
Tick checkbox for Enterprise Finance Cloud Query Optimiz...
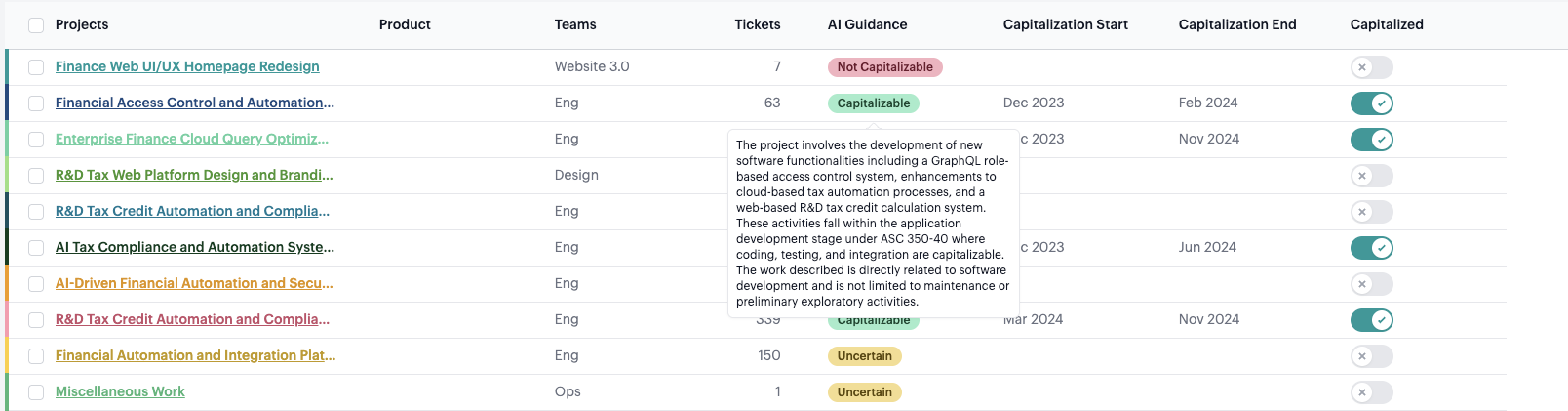(x=36, y=140)
